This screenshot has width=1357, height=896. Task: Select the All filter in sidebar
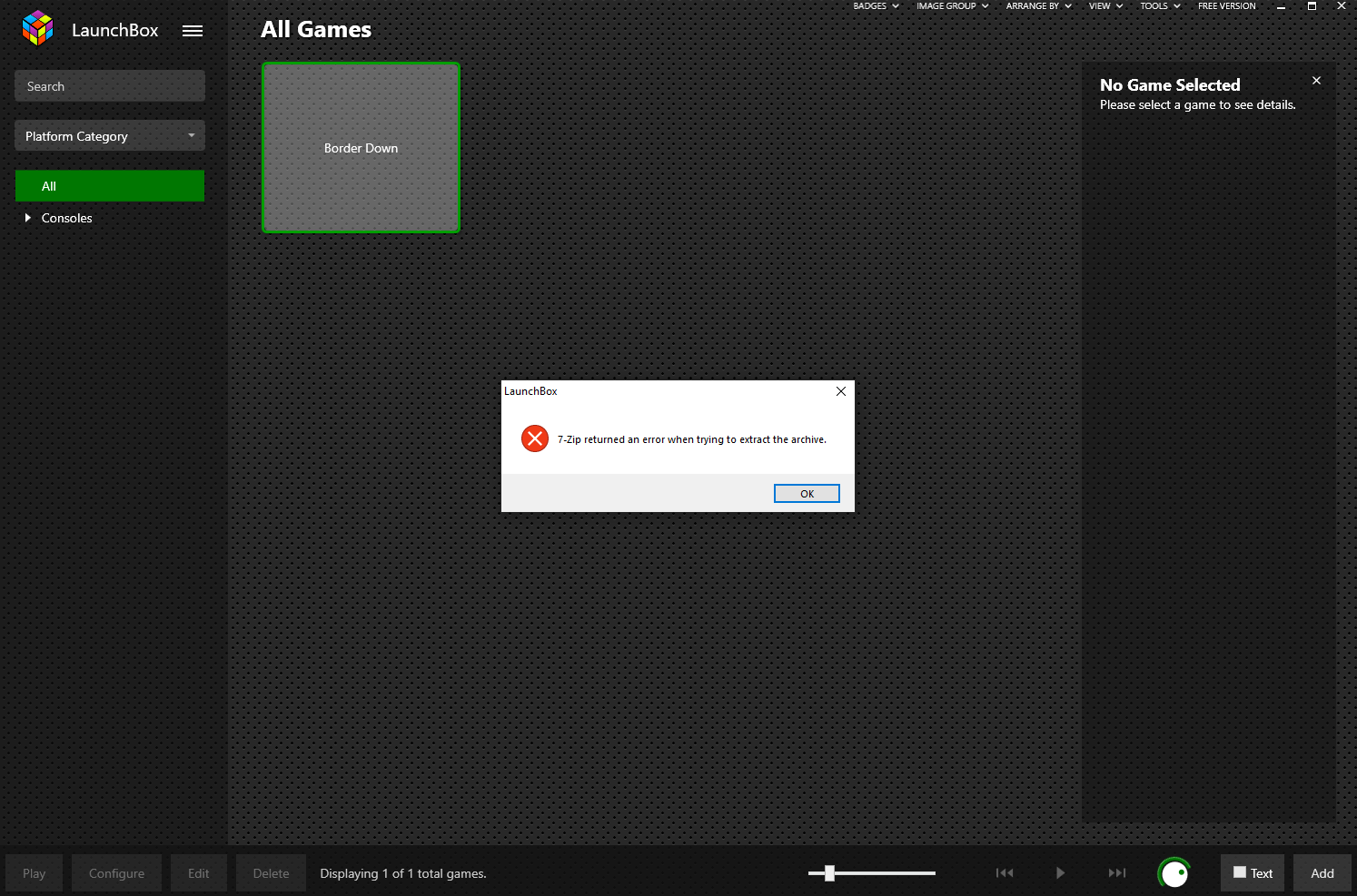point(110,186)
